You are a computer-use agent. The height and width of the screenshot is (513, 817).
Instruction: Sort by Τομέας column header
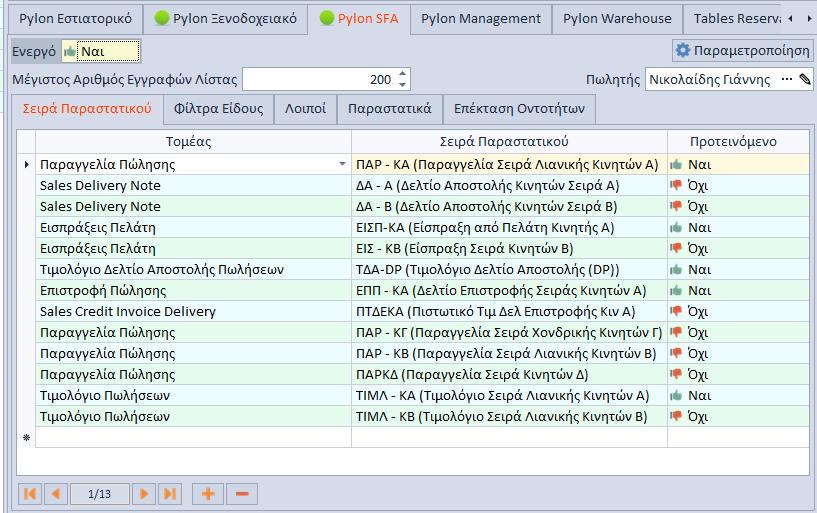[x=193, y=142]
